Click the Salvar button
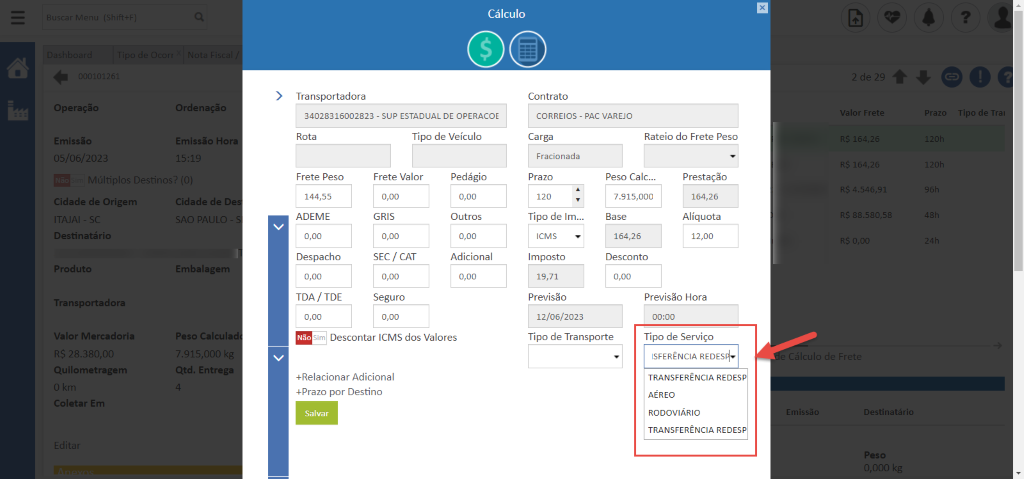1024x479 pixels. pyautogui.click(x=317, y=414)
